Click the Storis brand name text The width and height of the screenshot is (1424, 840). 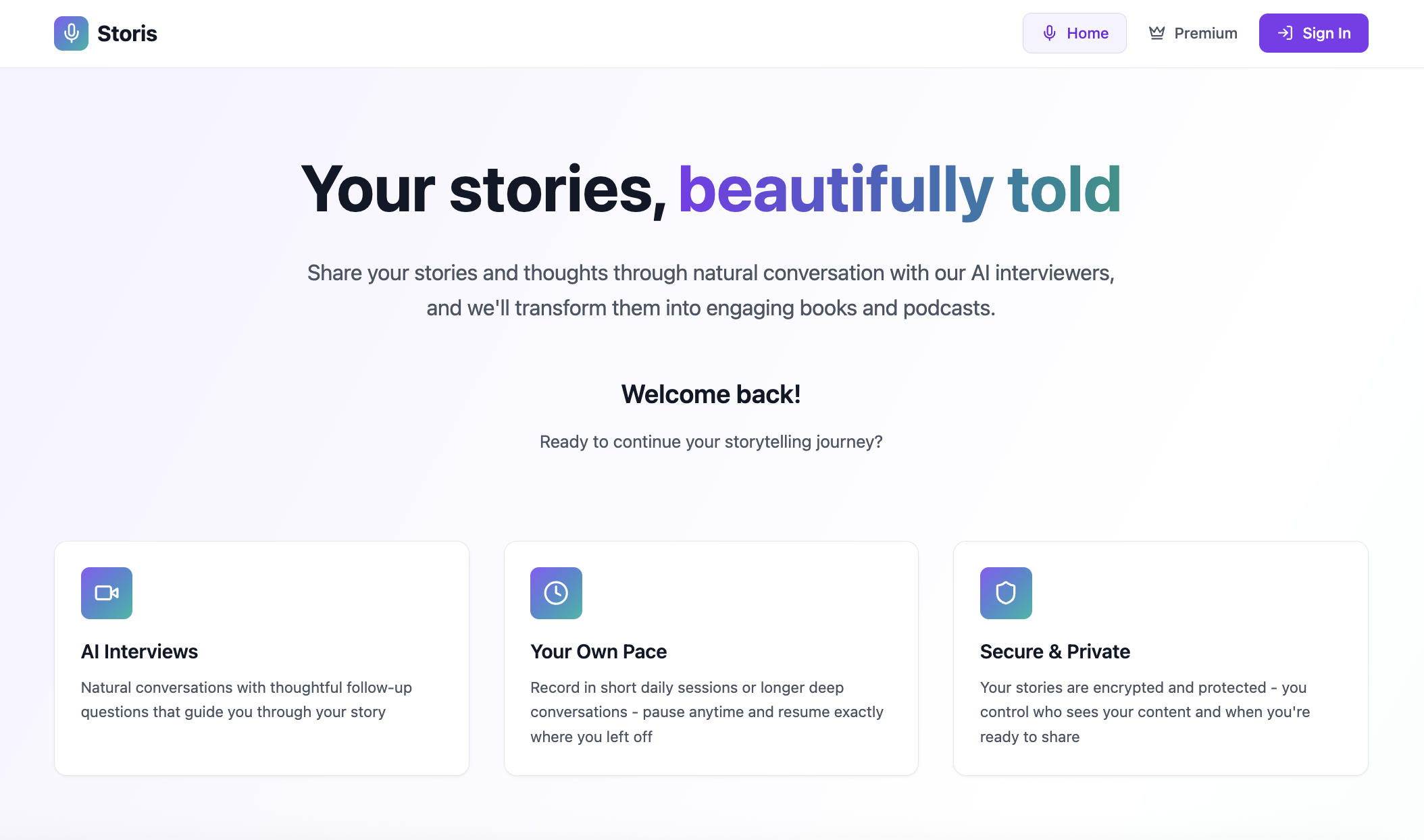127,33
